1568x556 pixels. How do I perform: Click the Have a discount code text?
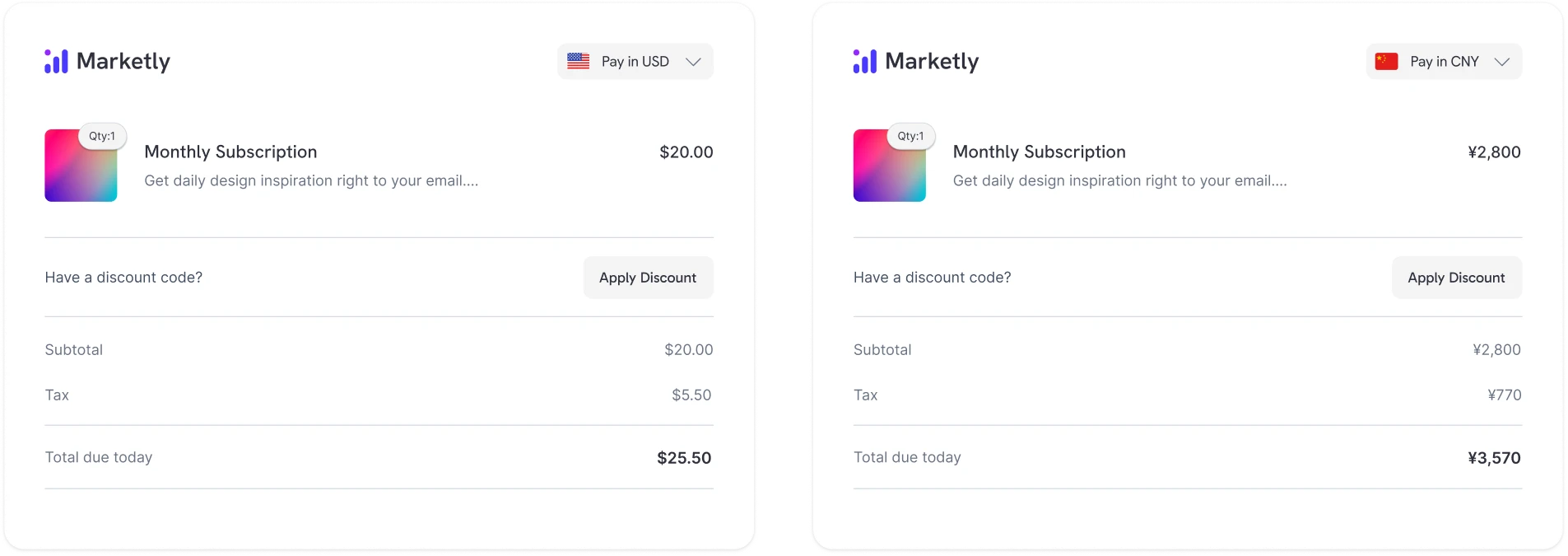pos(123,278)
